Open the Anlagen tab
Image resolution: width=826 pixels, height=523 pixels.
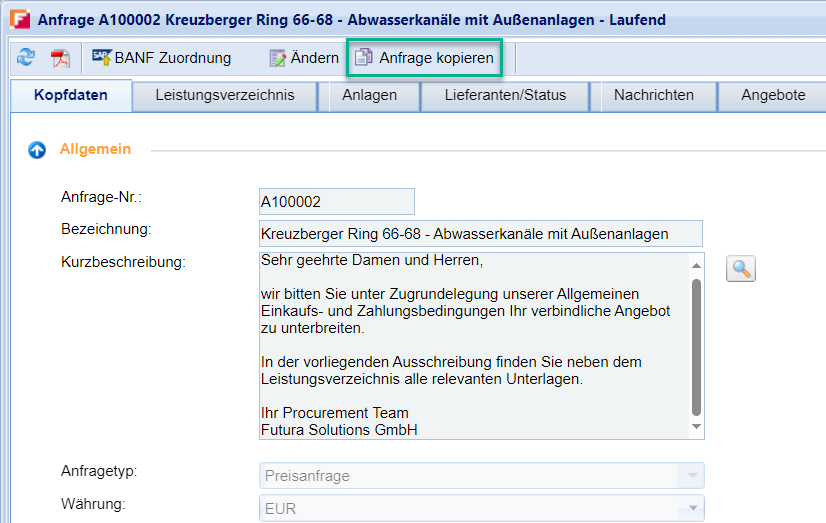369,96
